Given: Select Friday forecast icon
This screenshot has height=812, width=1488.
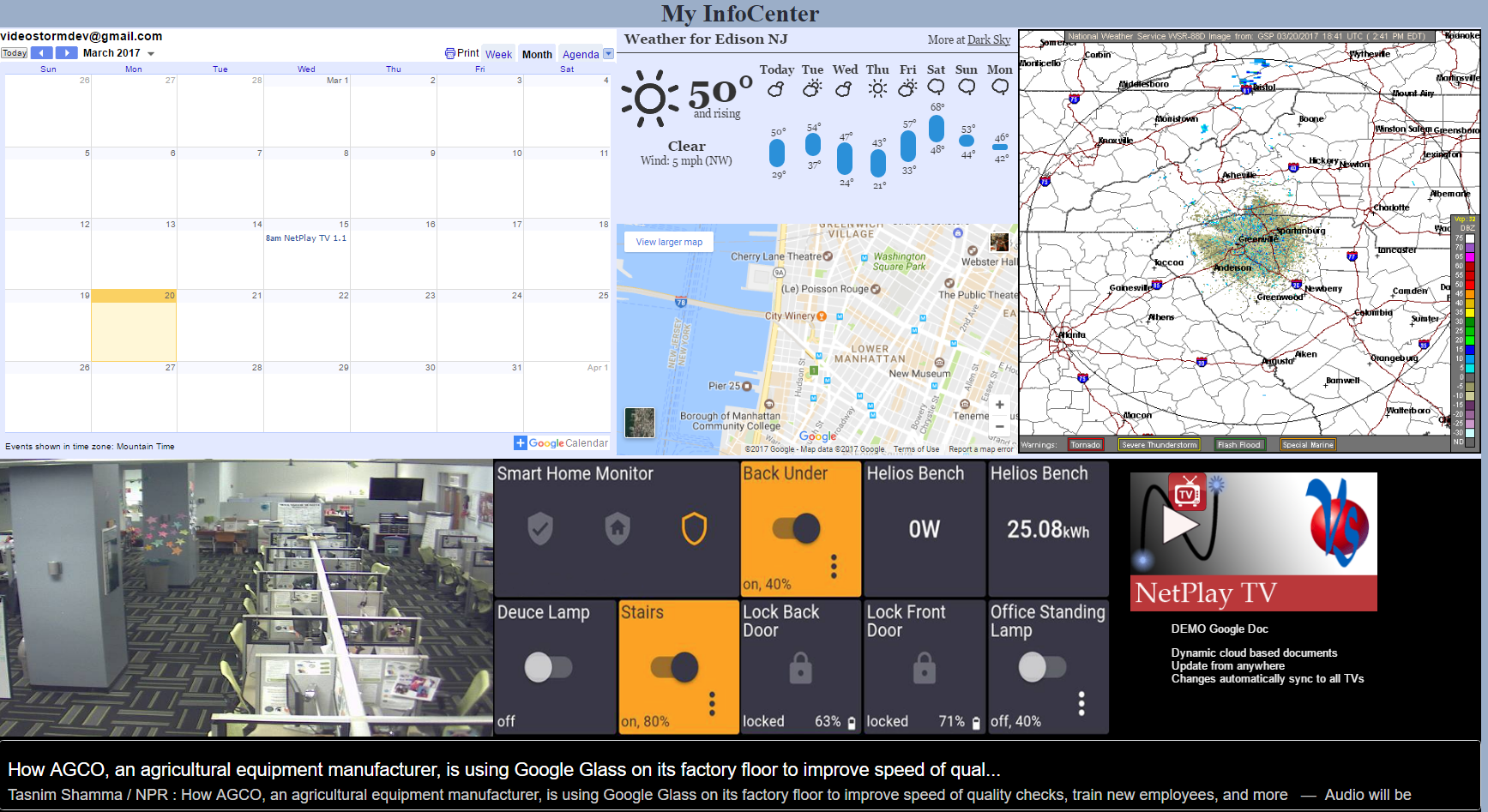Looking at the screenshot, I should [907, 88].
